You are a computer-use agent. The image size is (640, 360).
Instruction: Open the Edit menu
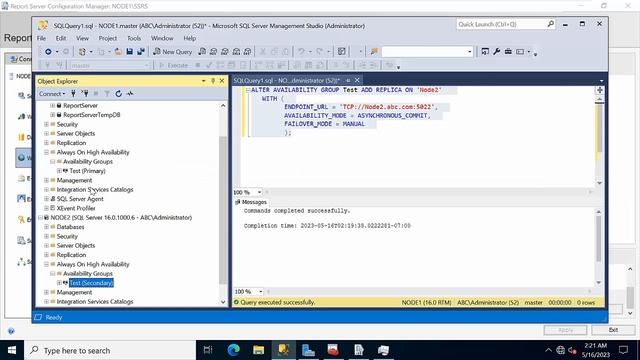[61, 38]
